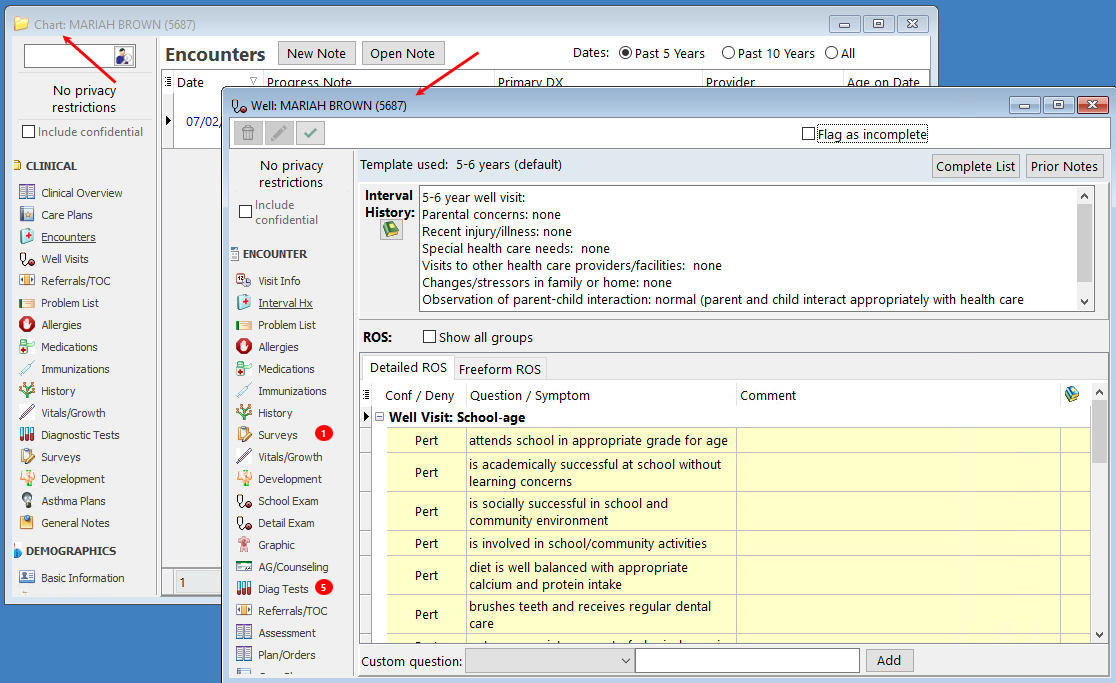
Task: Open the Custom question dropdown
Action: point(625,661)
